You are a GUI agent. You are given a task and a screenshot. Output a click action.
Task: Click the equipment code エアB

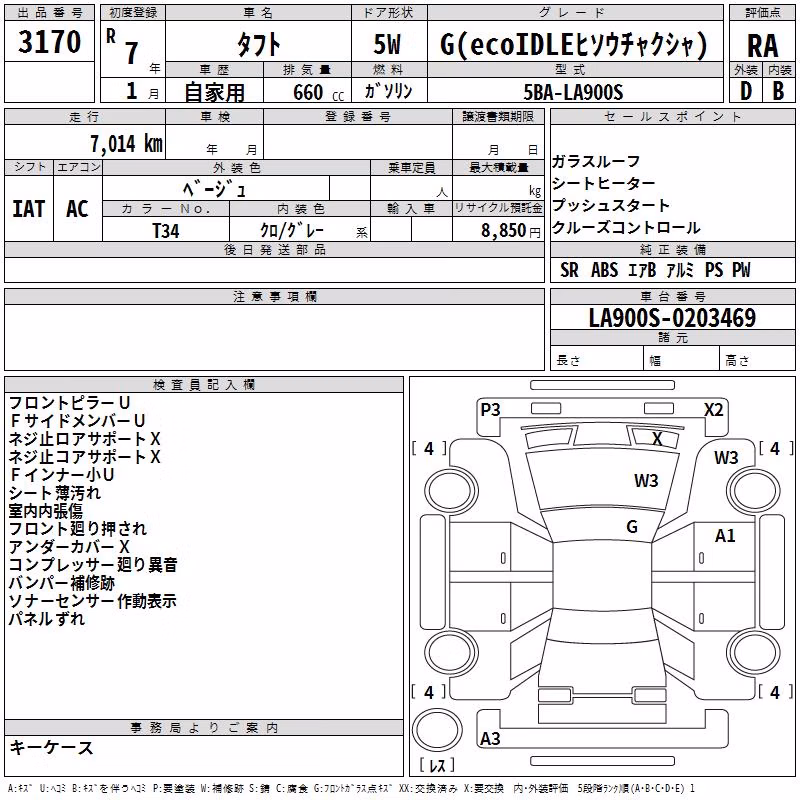(642, 270)
